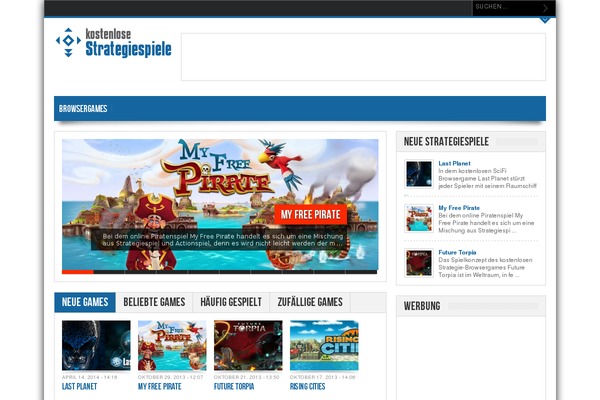Open the My Free Pirate slider banner
Viewport: 600px width, 400px height.
point(220,205)
